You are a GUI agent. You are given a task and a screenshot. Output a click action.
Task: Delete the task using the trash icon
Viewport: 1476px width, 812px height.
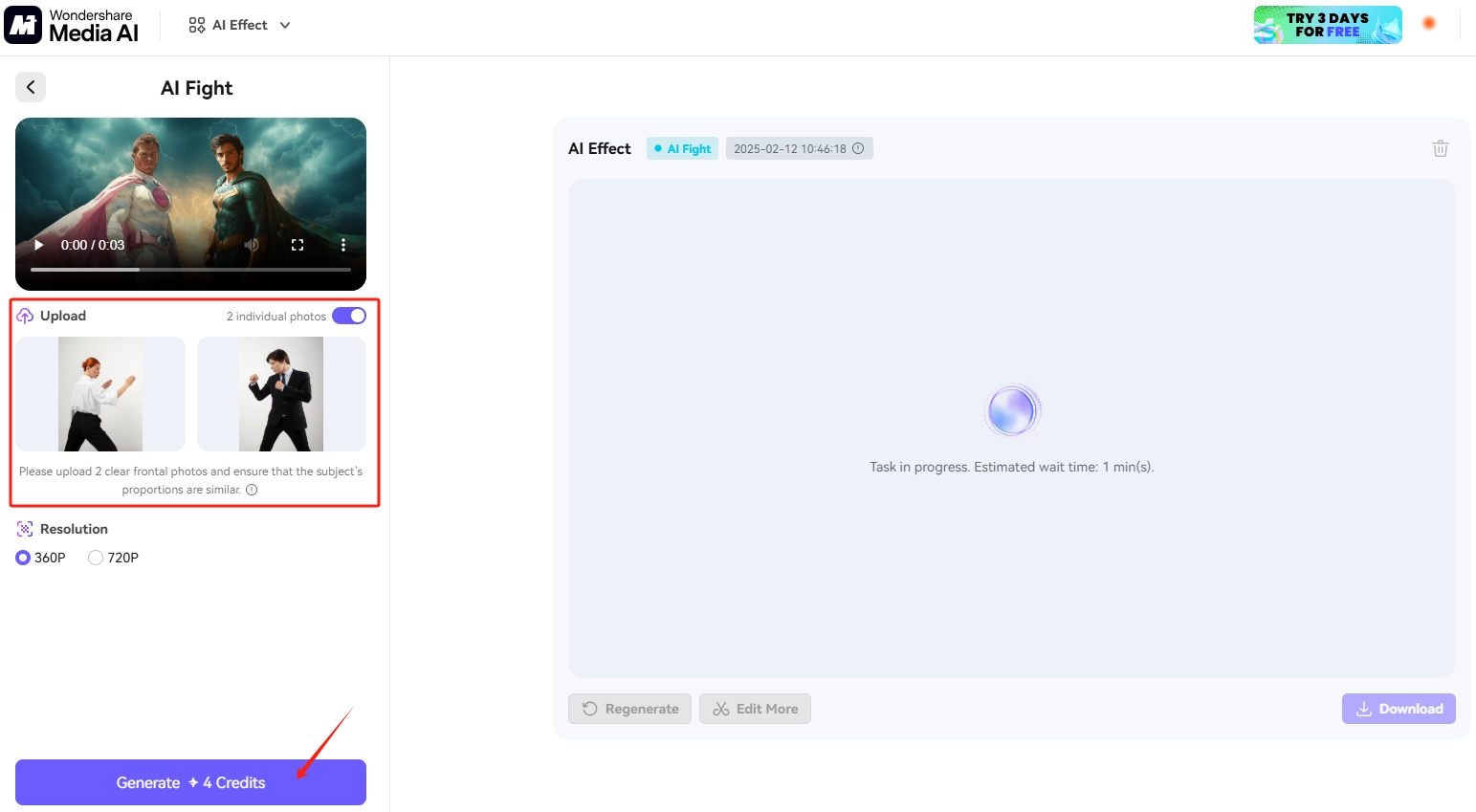tap(1440, 148)
